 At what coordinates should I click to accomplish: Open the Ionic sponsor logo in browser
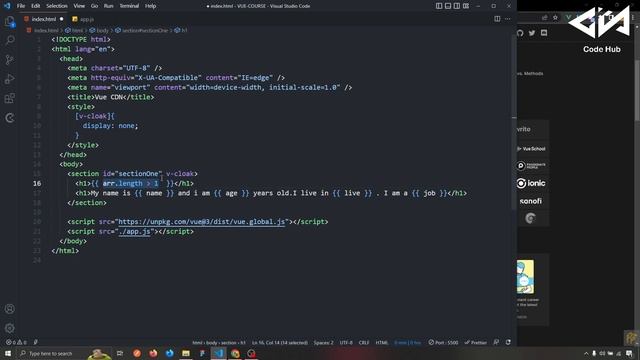(531, 183)
